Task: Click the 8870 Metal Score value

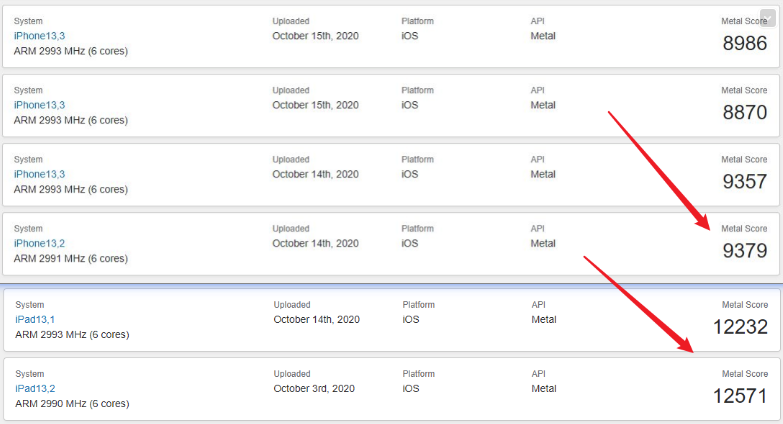Action: coord(745,112)
